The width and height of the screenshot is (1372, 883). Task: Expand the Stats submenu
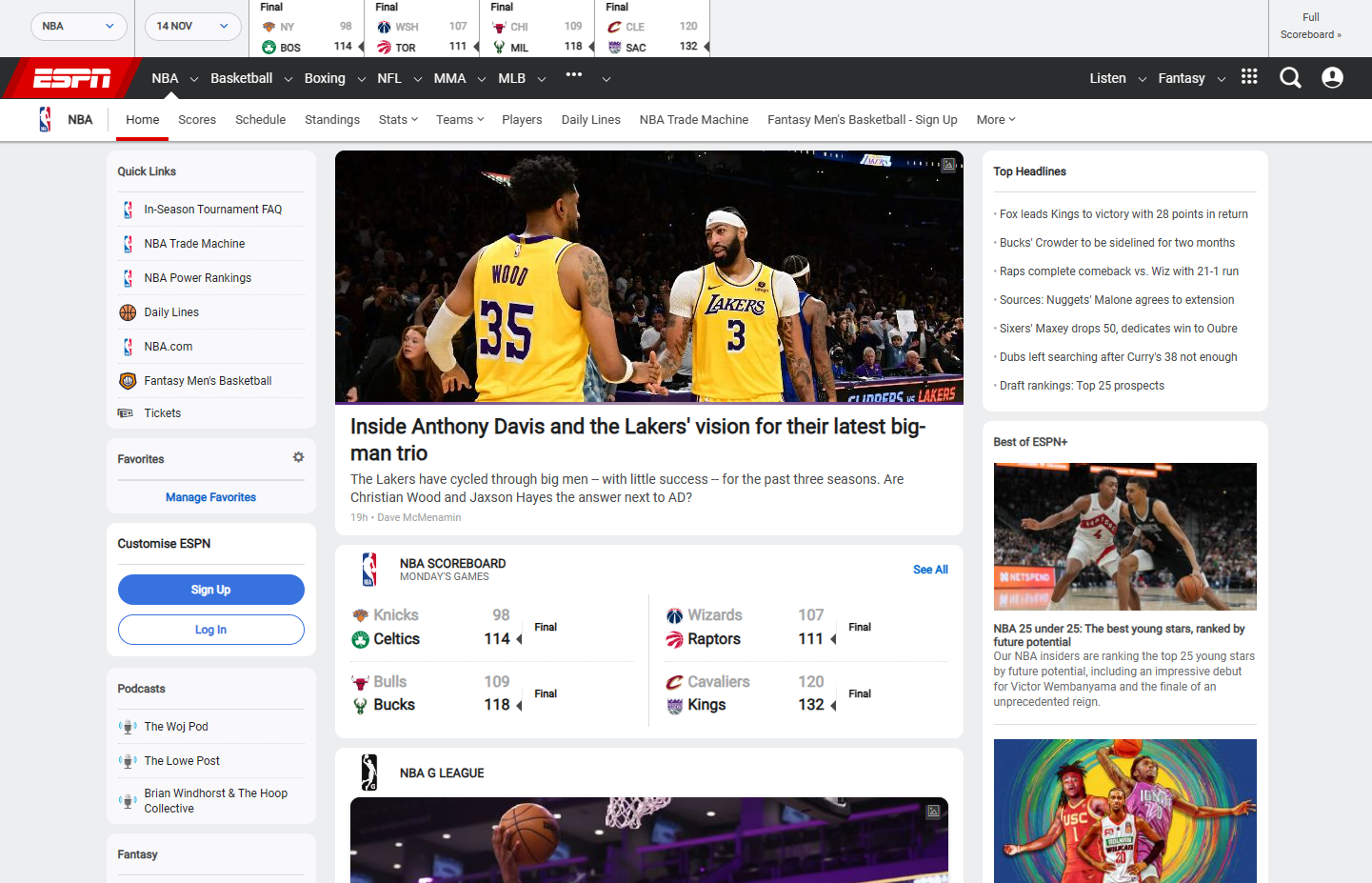point(398,120)
